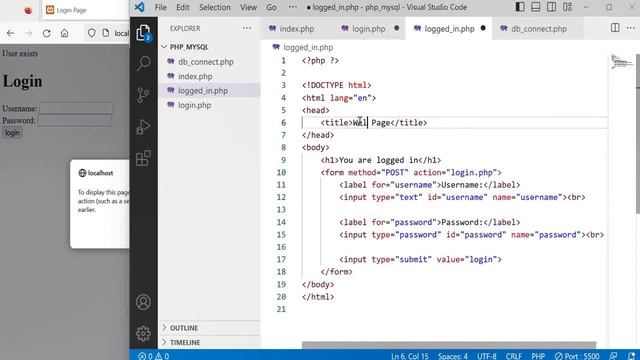Click the login button on the browser page
The height and width of the screenshot is (360, 640).
coord(12,133)
